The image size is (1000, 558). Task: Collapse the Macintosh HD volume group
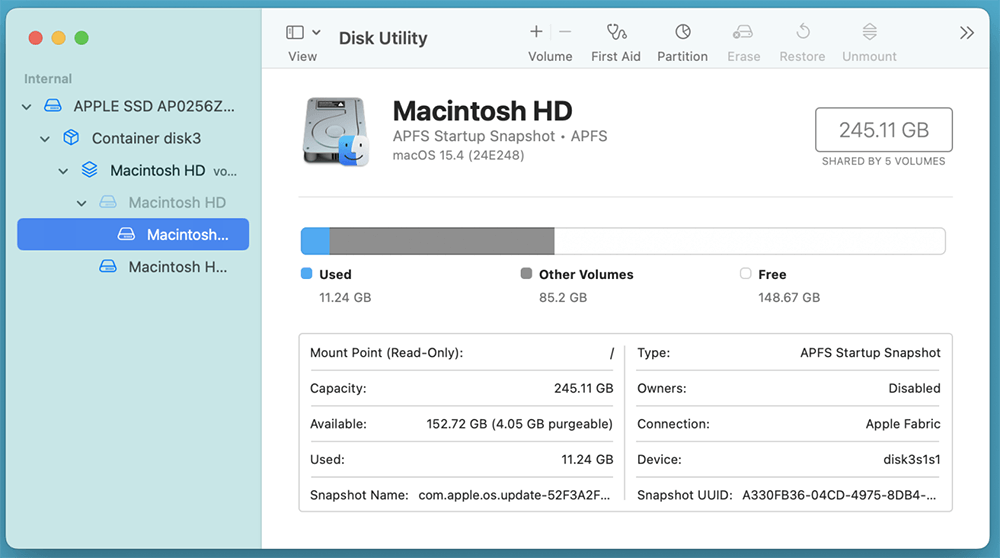point(63,171)
